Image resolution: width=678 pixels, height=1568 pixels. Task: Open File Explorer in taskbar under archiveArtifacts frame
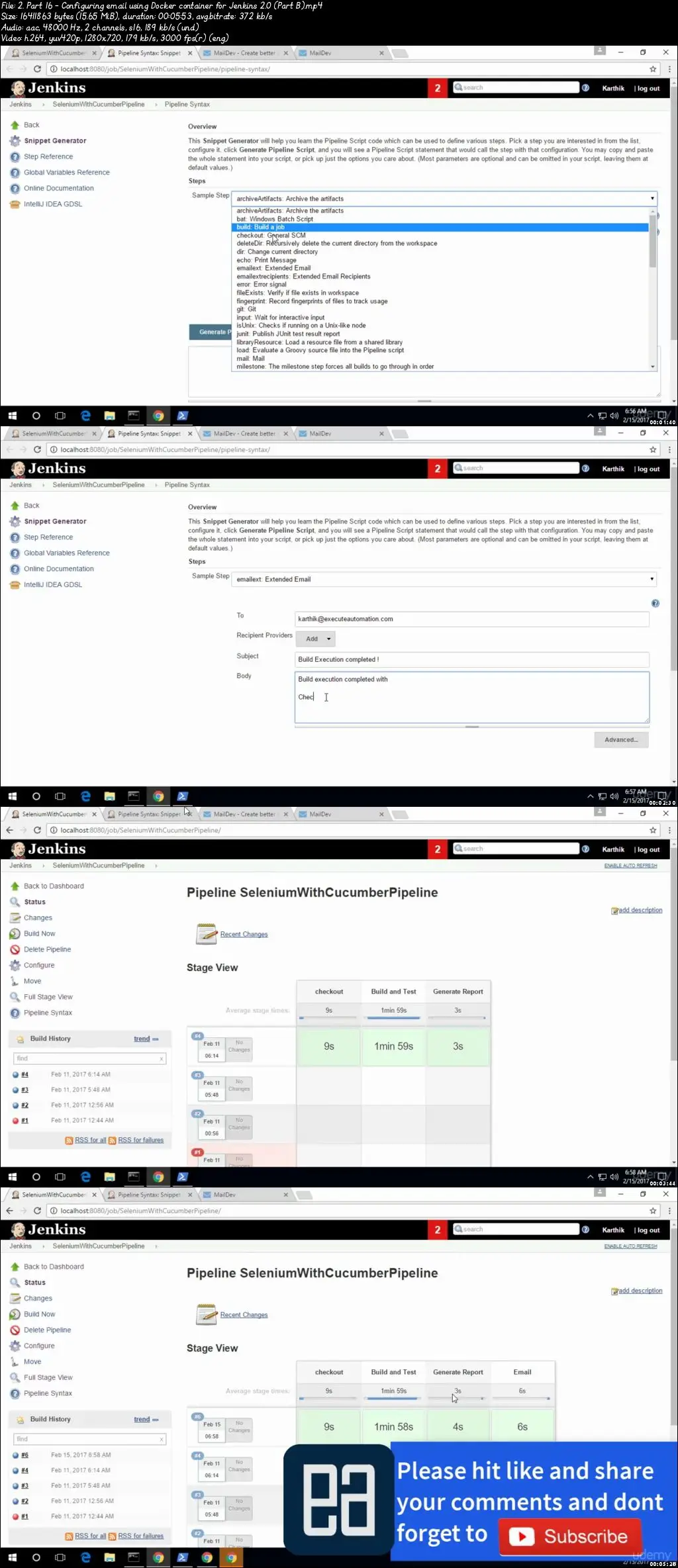coord(110,416)
